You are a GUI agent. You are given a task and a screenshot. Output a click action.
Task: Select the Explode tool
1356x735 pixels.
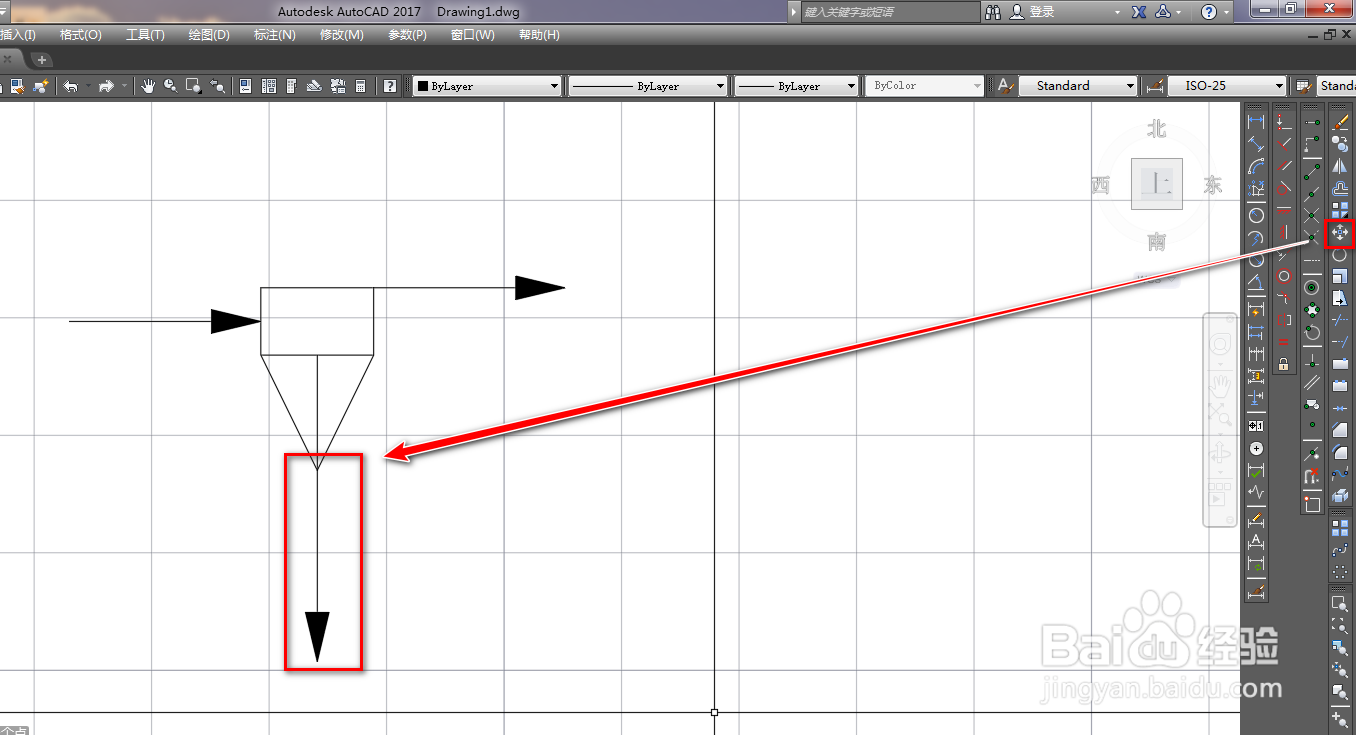tap(1340, 495)
